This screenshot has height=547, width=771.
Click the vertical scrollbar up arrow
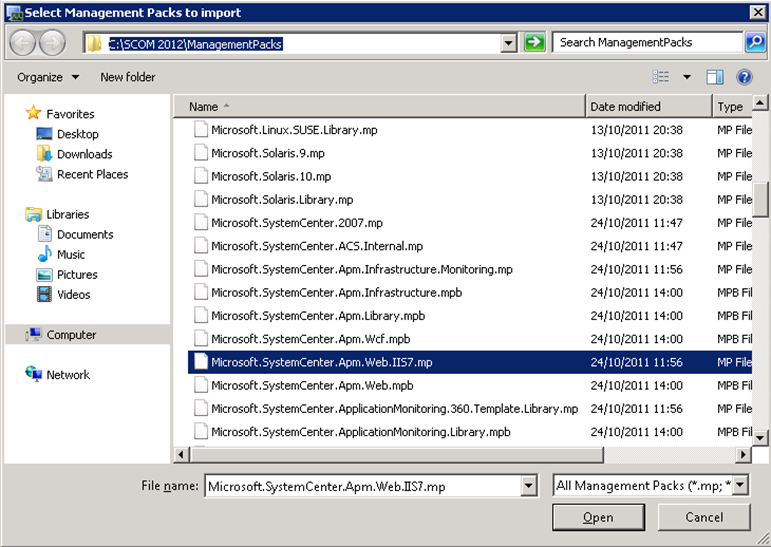click(x=760, y=103)
